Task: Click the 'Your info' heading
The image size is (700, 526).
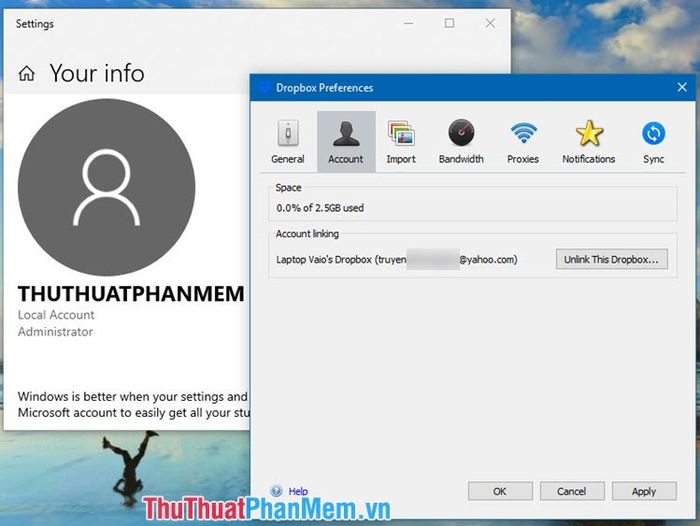Action: (97, 73)
